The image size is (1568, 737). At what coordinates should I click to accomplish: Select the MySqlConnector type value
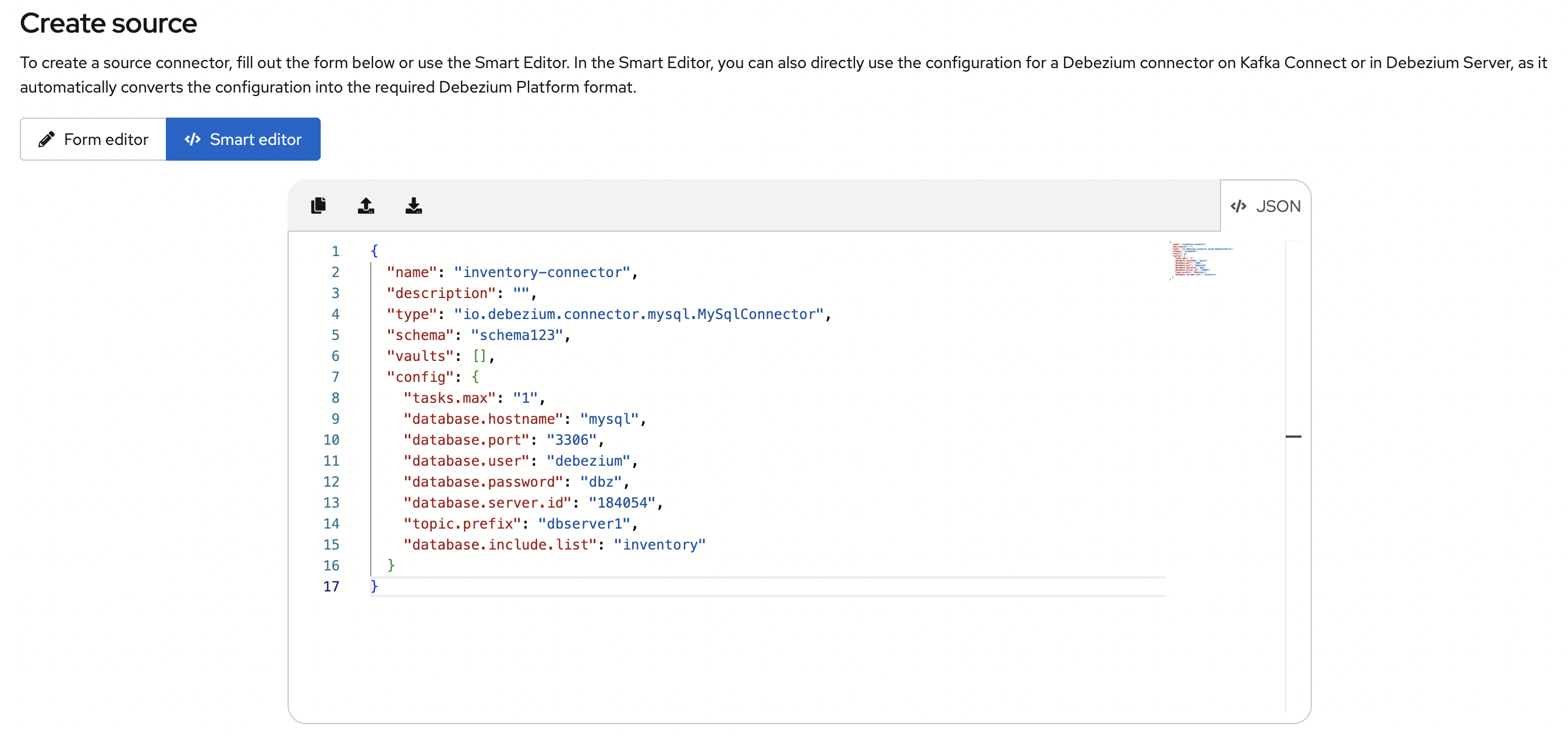tap(639, 314)
